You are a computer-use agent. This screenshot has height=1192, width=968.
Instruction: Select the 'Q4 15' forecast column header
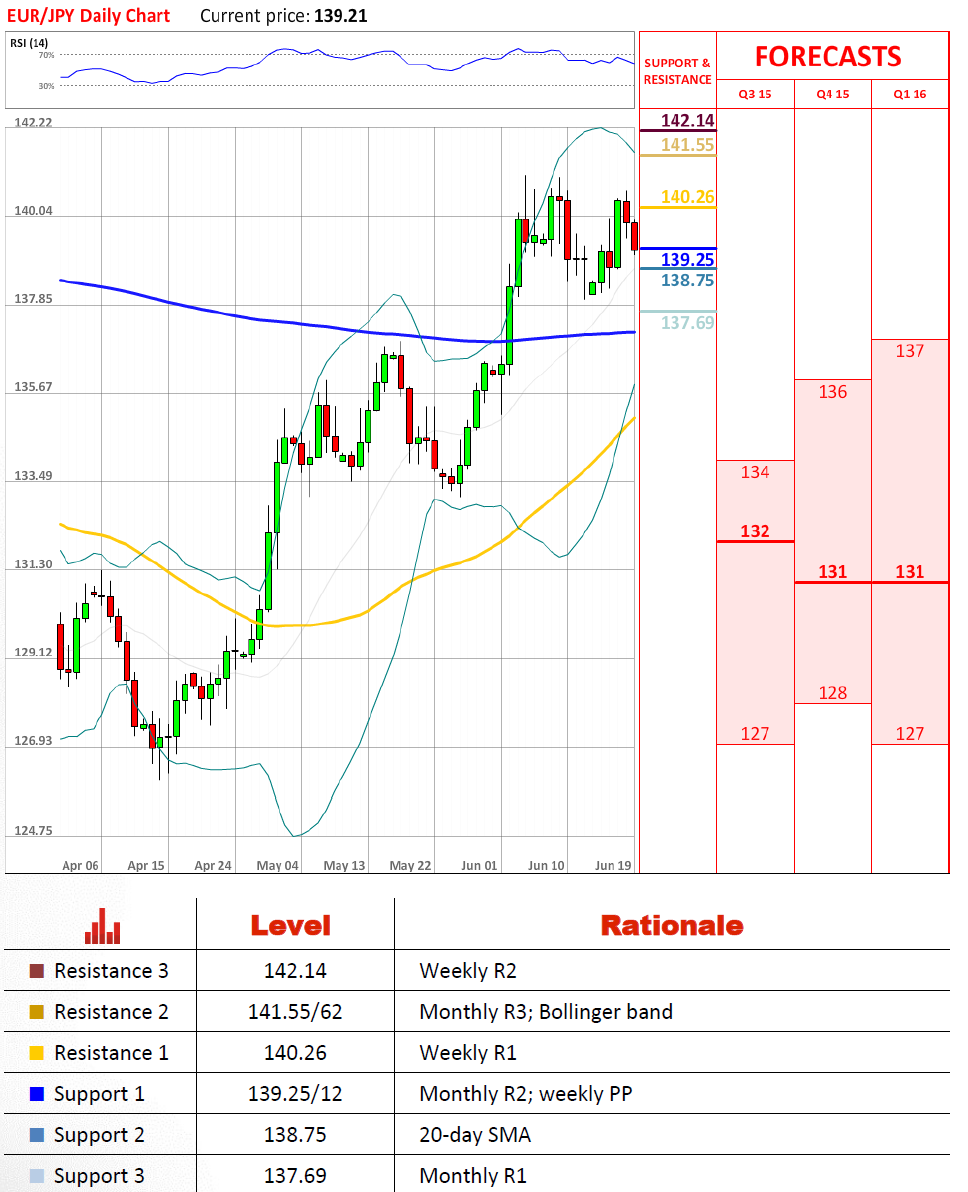[833, 94]
